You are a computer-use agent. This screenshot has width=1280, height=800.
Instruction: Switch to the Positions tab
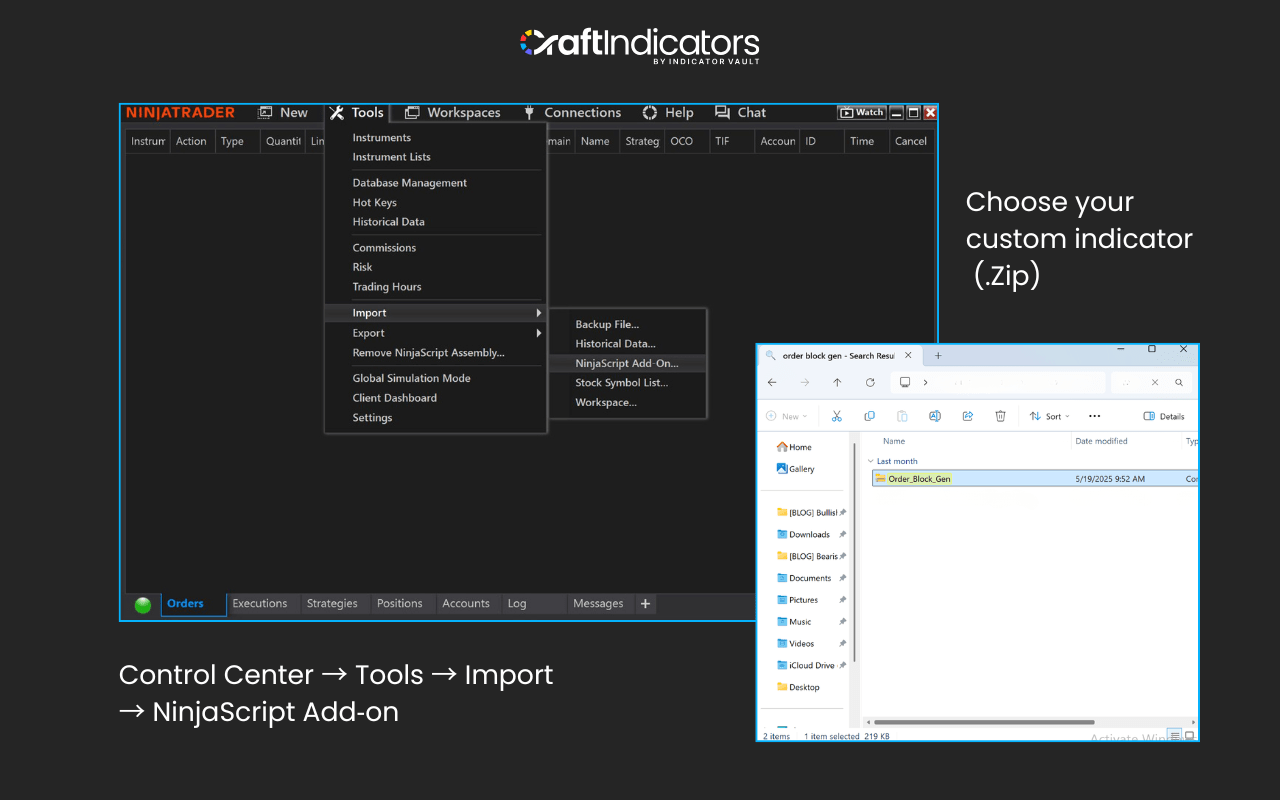(400, 604)
